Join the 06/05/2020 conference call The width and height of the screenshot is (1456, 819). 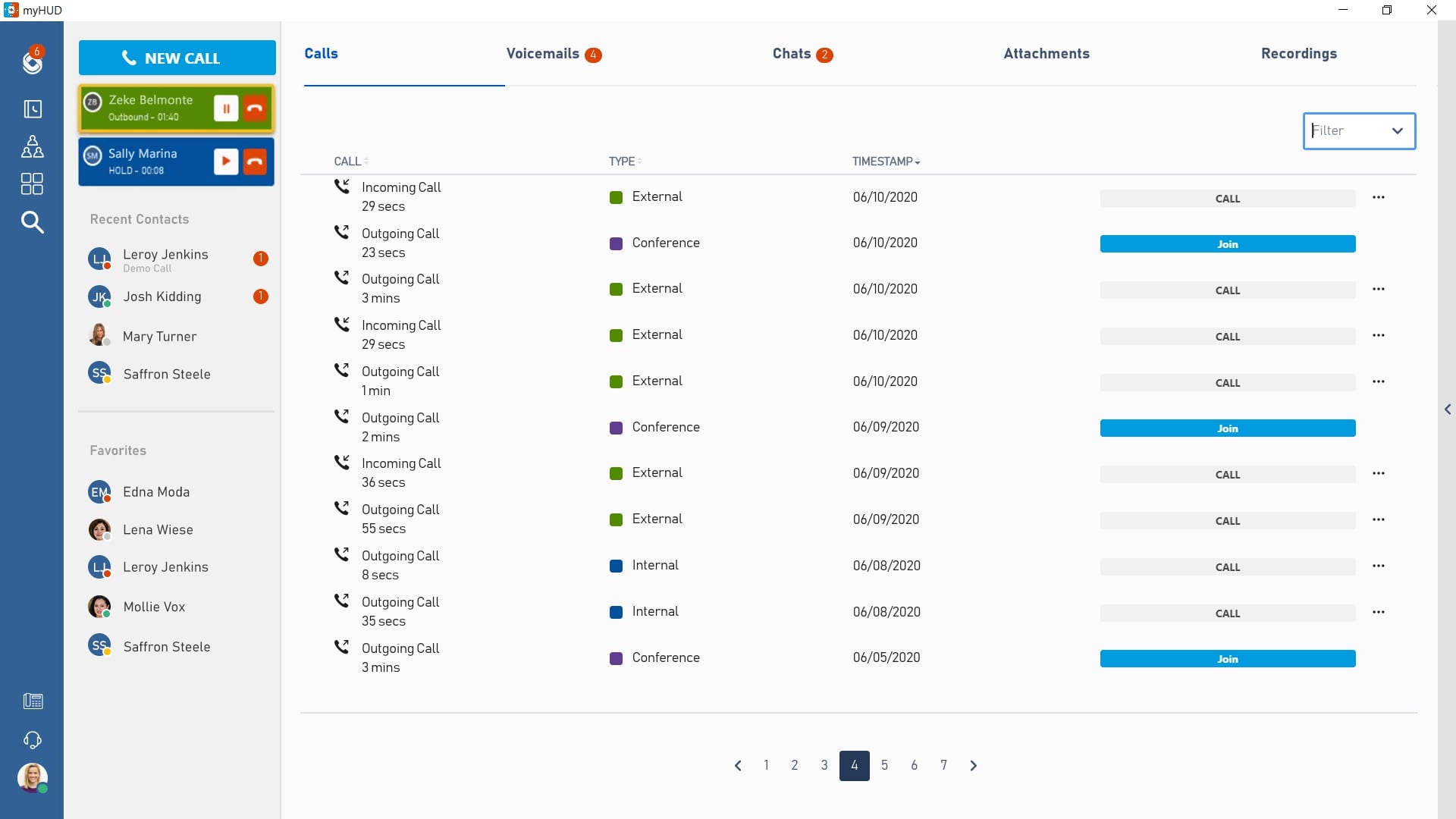pos(1227,659)
